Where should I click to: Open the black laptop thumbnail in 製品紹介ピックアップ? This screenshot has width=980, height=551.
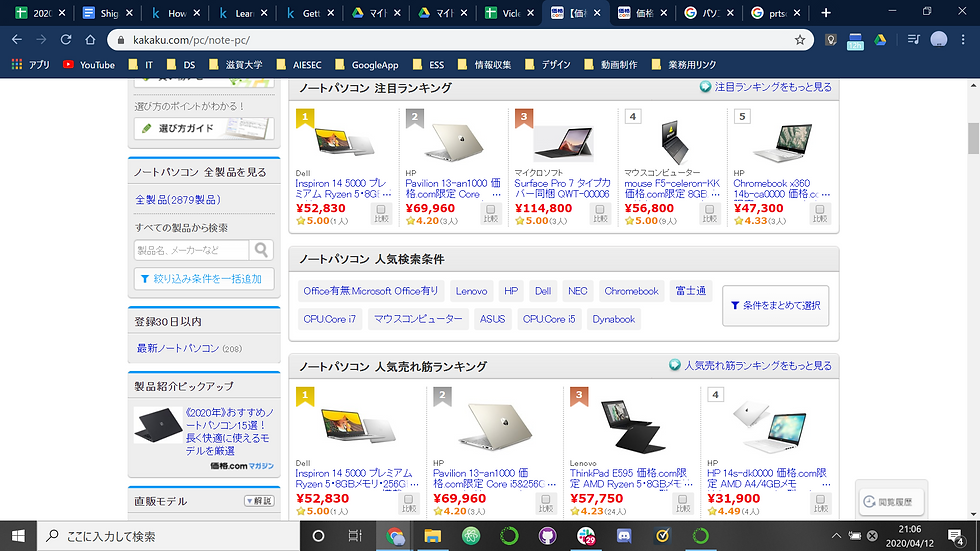pyautogui.click(x=158, y=425)
